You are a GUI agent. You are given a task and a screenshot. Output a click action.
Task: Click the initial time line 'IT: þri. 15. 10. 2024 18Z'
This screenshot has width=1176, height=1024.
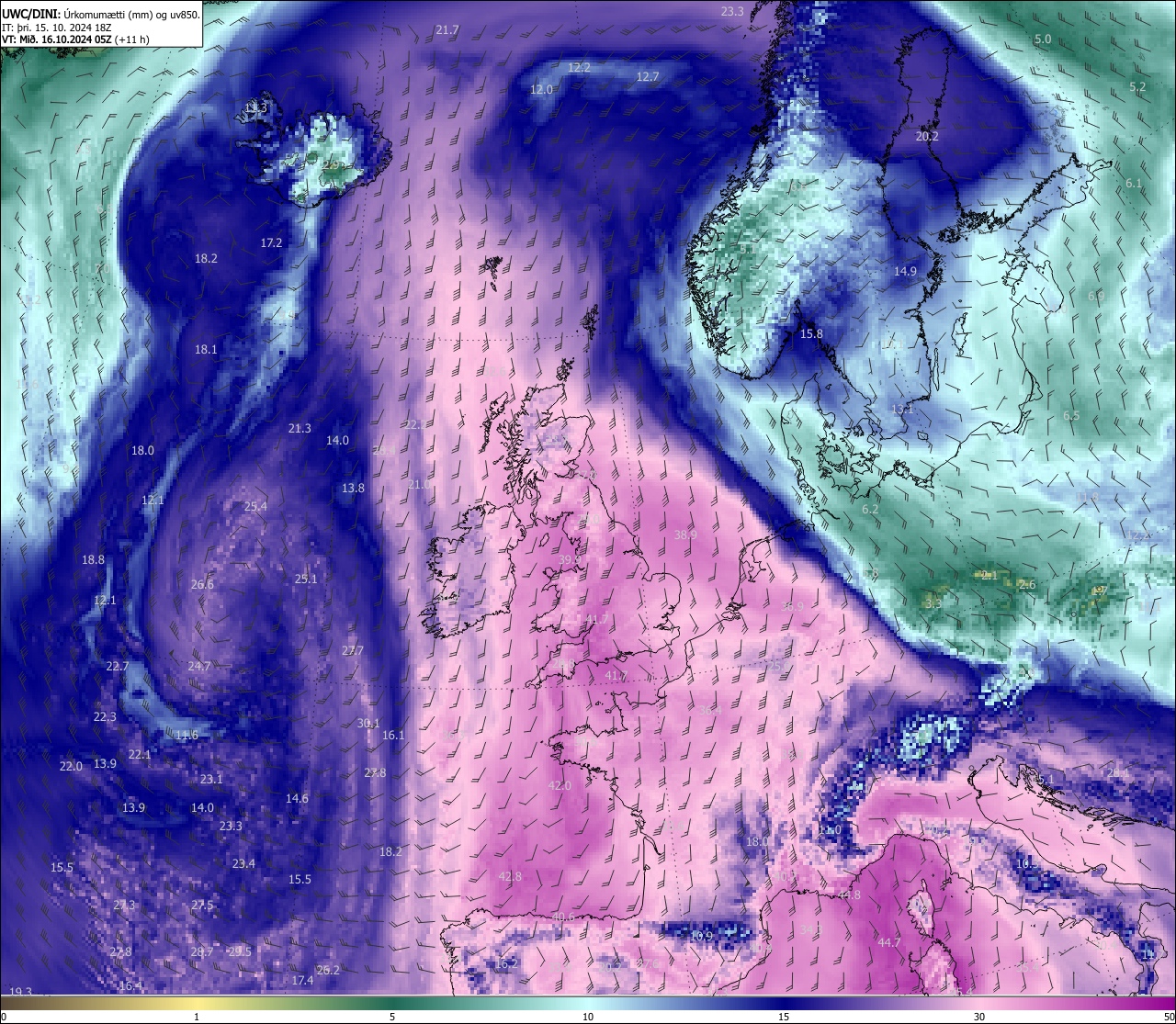pos(59,27)
